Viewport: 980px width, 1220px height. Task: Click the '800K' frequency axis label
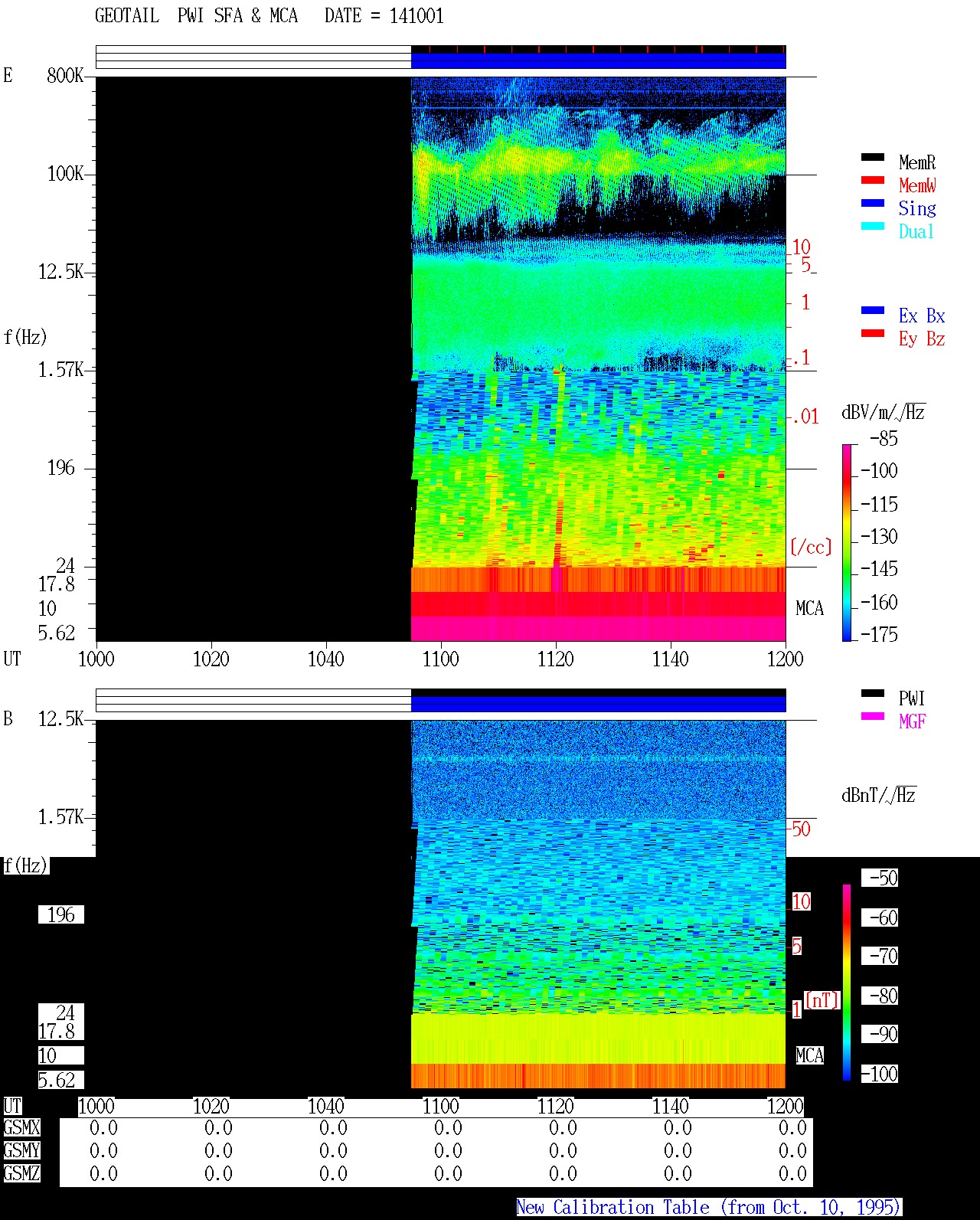(65, 75)
